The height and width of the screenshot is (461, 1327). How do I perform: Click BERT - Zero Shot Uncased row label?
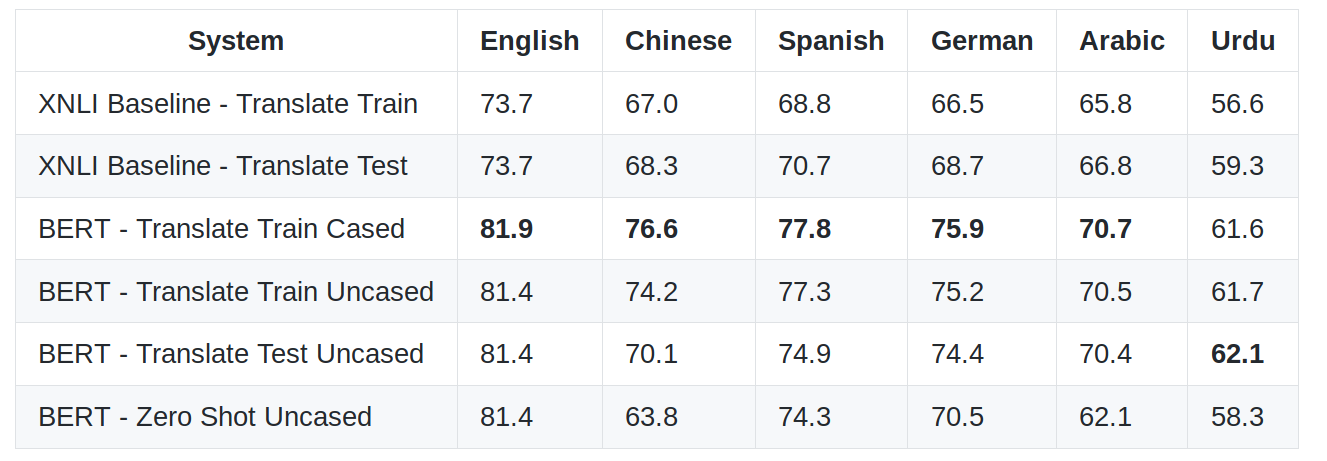coord(205,417)
